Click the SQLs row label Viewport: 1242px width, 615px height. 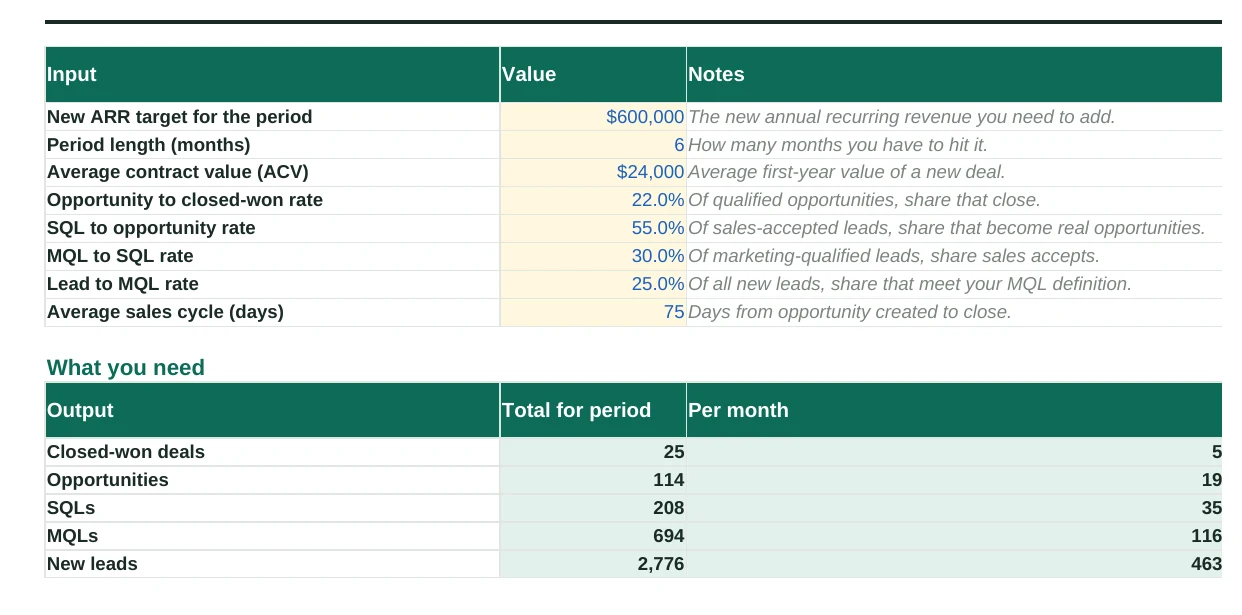71,508
